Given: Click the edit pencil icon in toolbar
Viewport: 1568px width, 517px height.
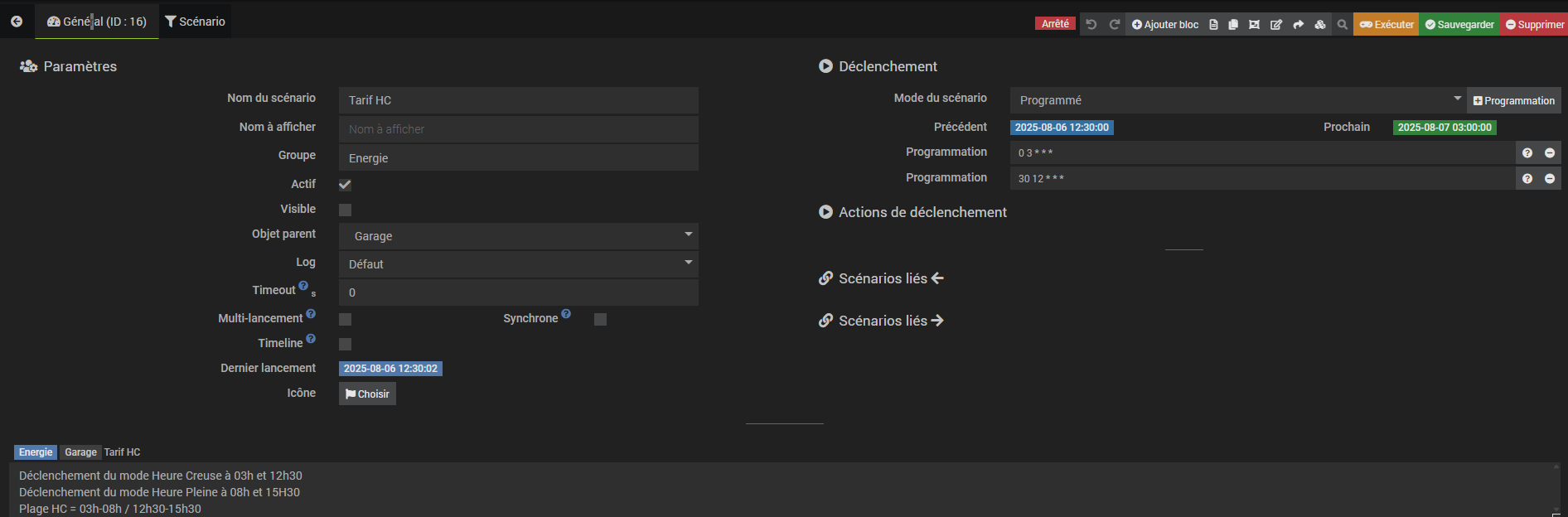Looking at the screenshot, I should pos(1276,25).
